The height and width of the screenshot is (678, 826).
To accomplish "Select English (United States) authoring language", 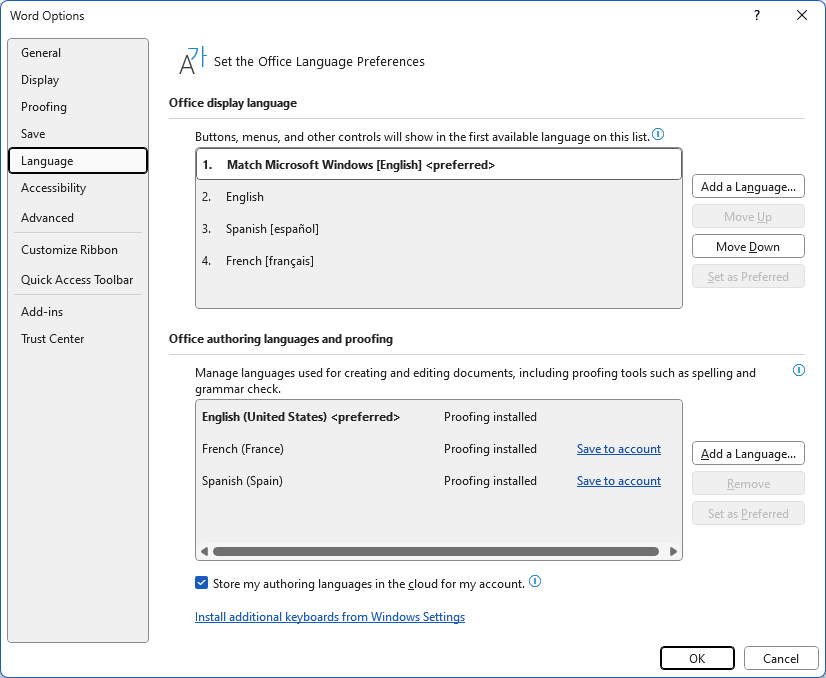I will click(439, 417).
